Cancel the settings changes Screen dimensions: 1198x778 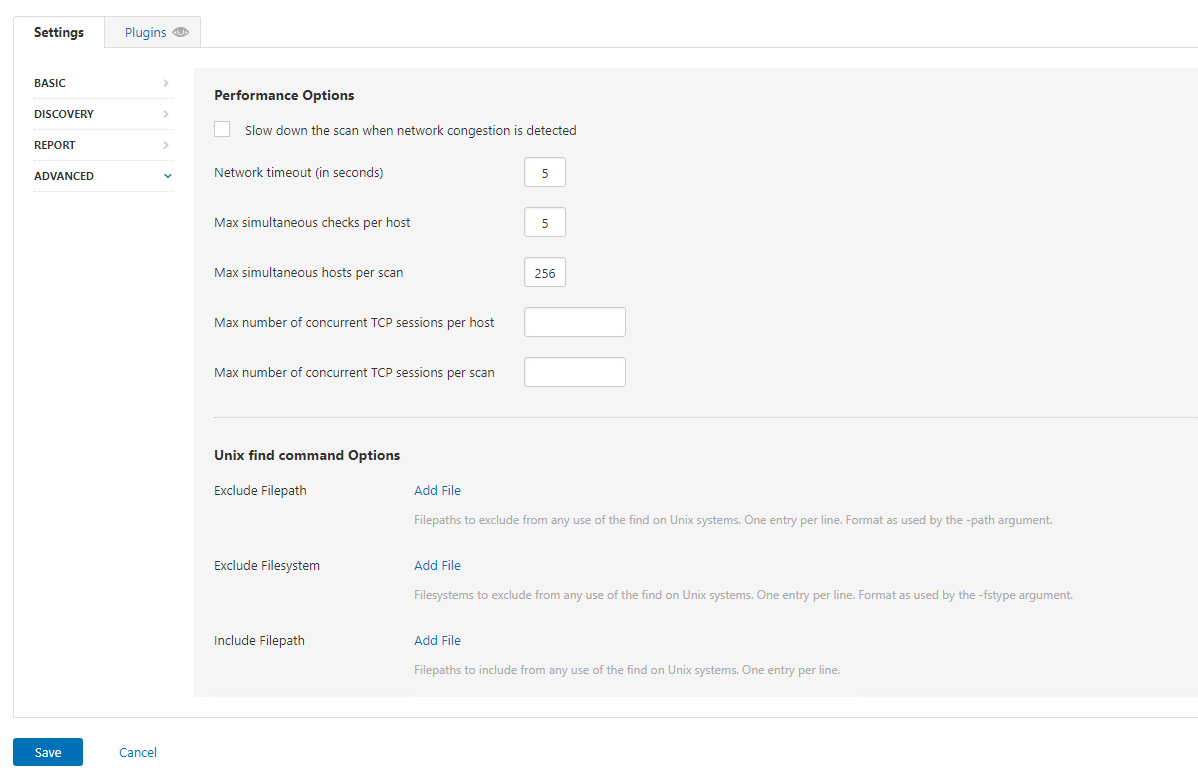138,752
